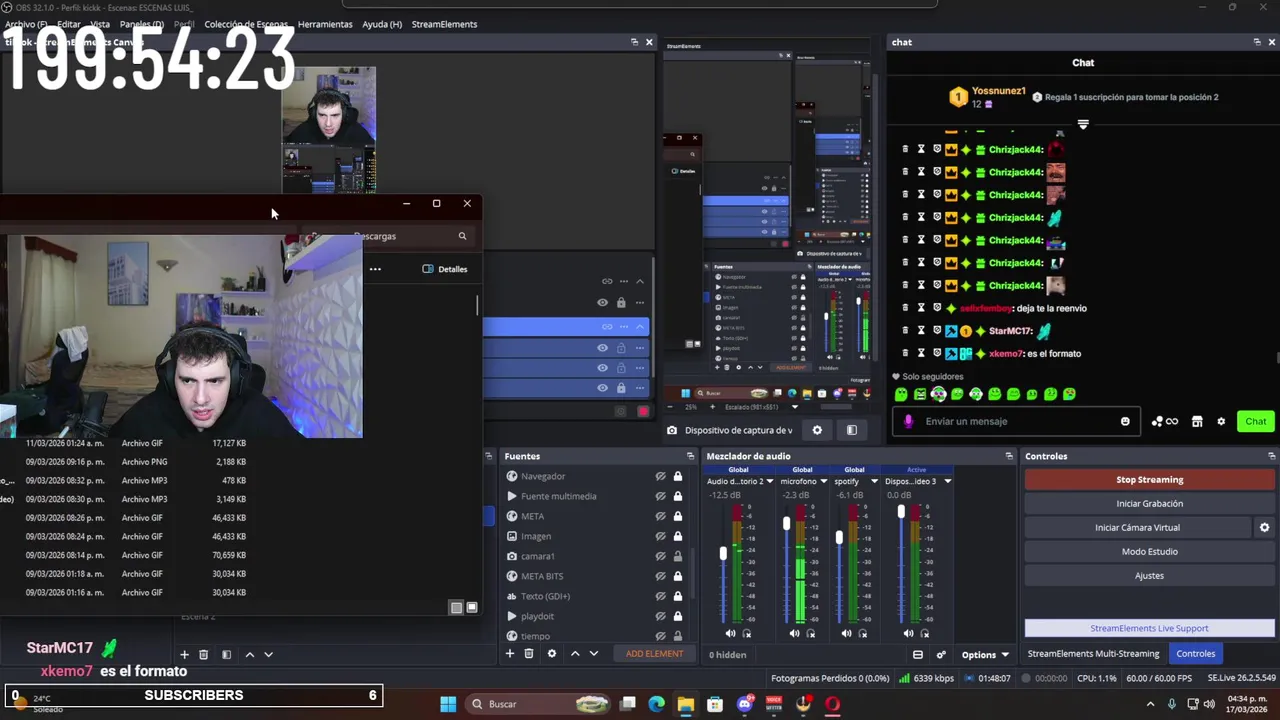This screenshot has height=720, width=1280.
Task: Open See more (...) menu in Explorer
Action: pos(375,269)
